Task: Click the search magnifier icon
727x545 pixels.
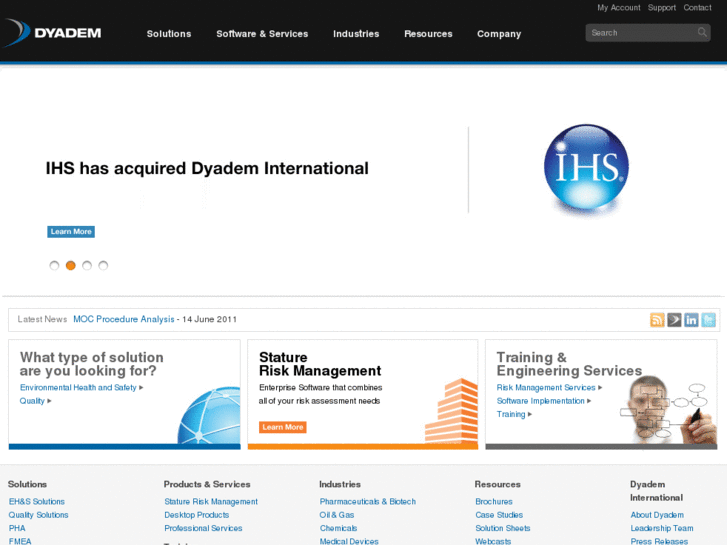Action: (703, 33)
